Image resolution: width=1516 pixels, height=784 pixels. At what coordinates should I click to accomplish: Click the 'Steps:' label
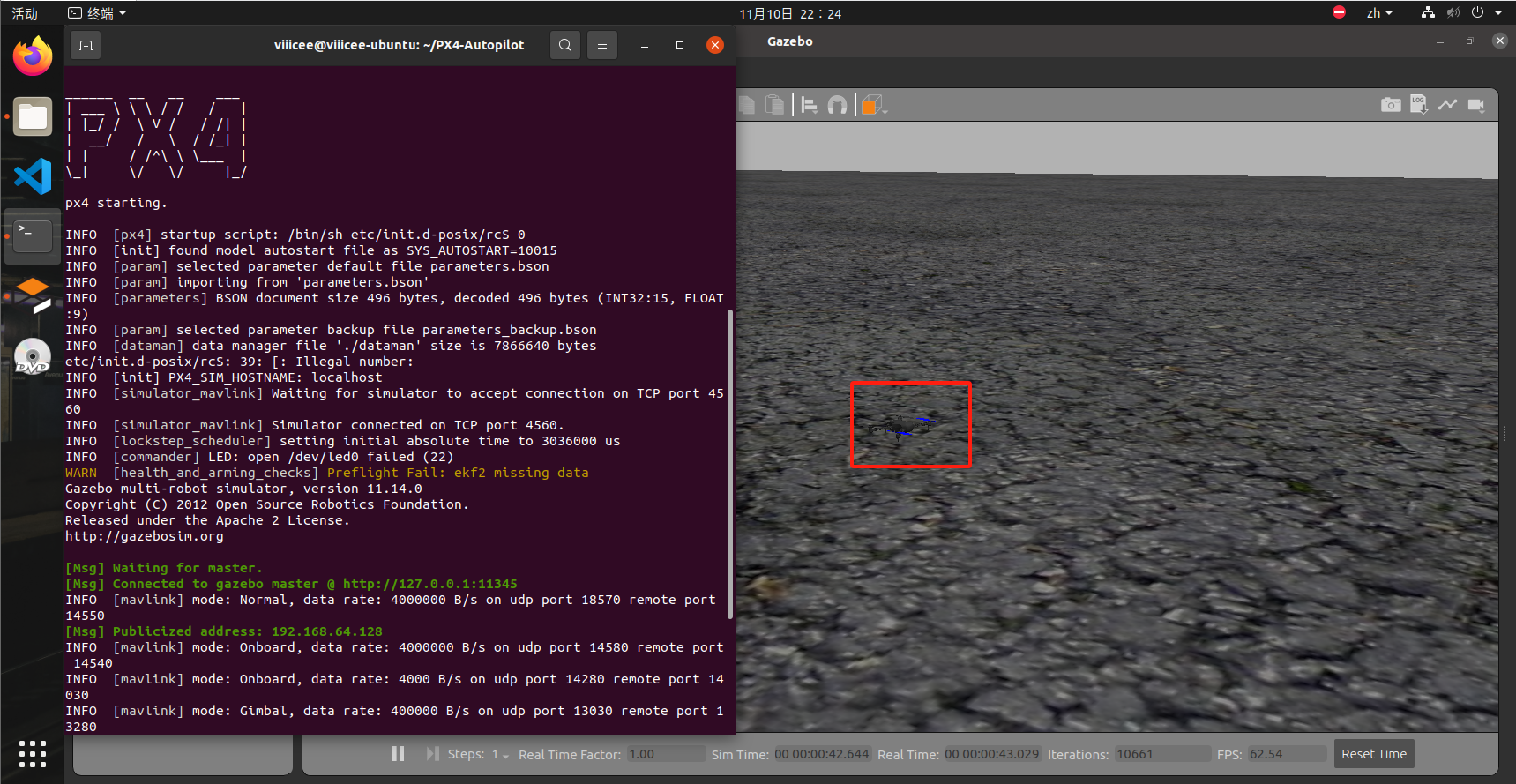point(466,754)
